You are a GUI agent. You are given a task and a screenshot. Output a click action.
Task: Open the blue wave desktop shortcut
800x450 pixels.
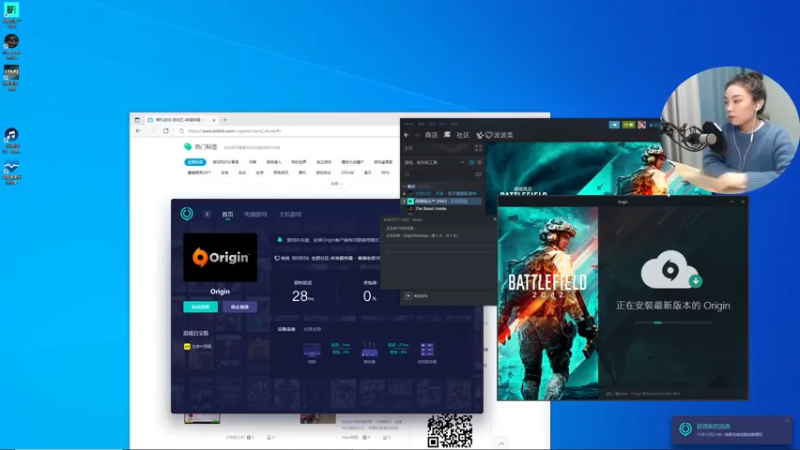tap(11, 167)
